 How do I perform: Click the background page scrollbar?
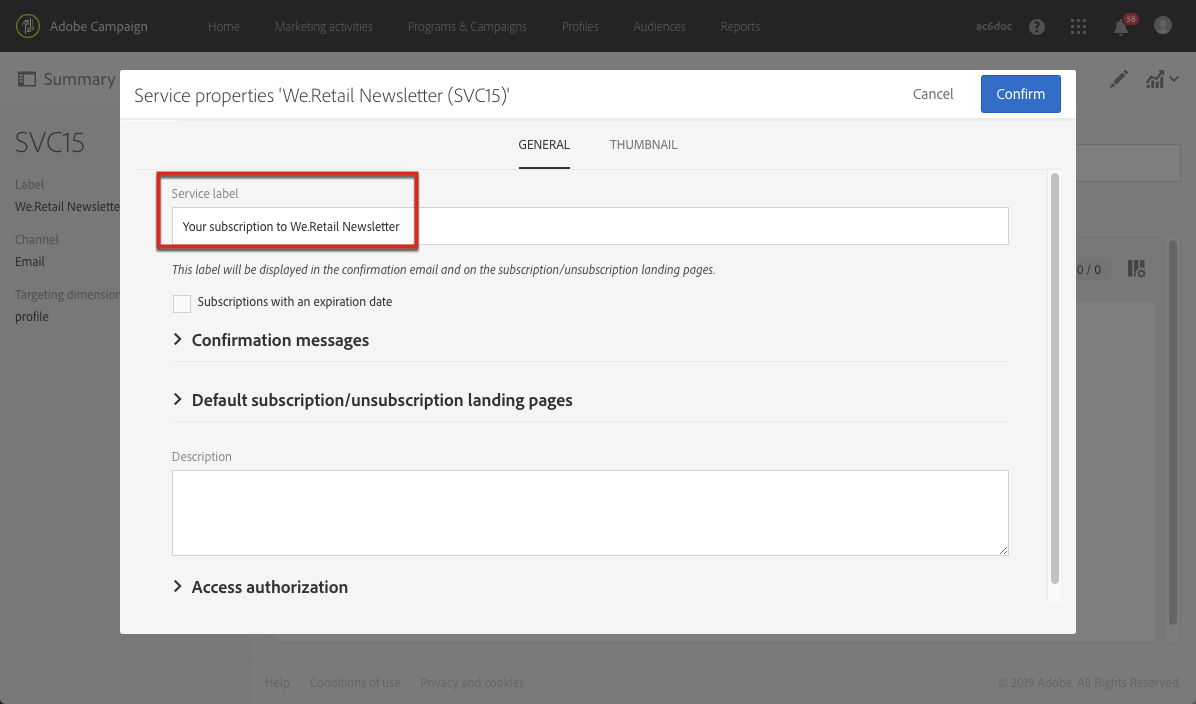point(1173,432)
